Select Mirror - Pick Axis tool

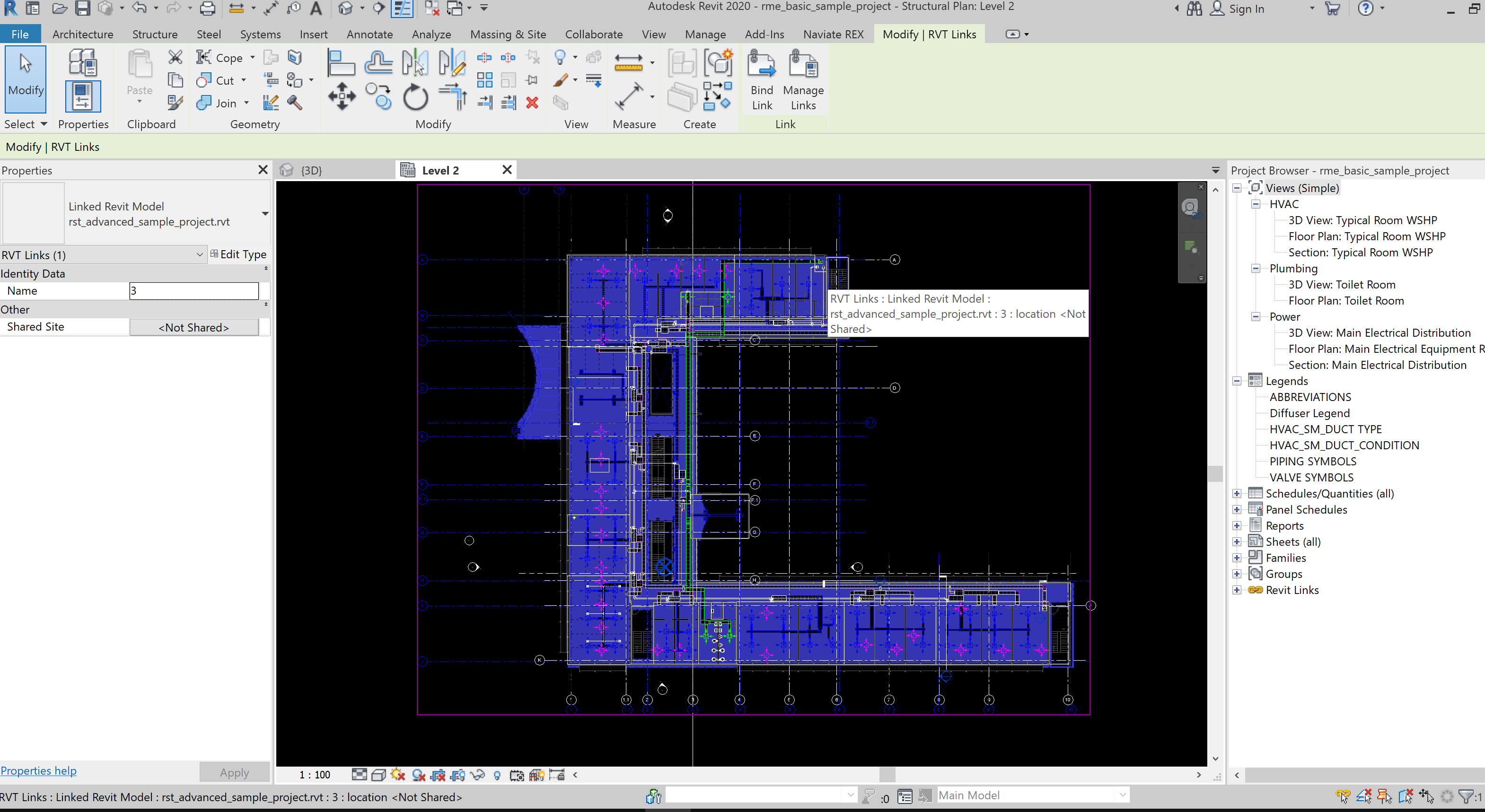415,61
